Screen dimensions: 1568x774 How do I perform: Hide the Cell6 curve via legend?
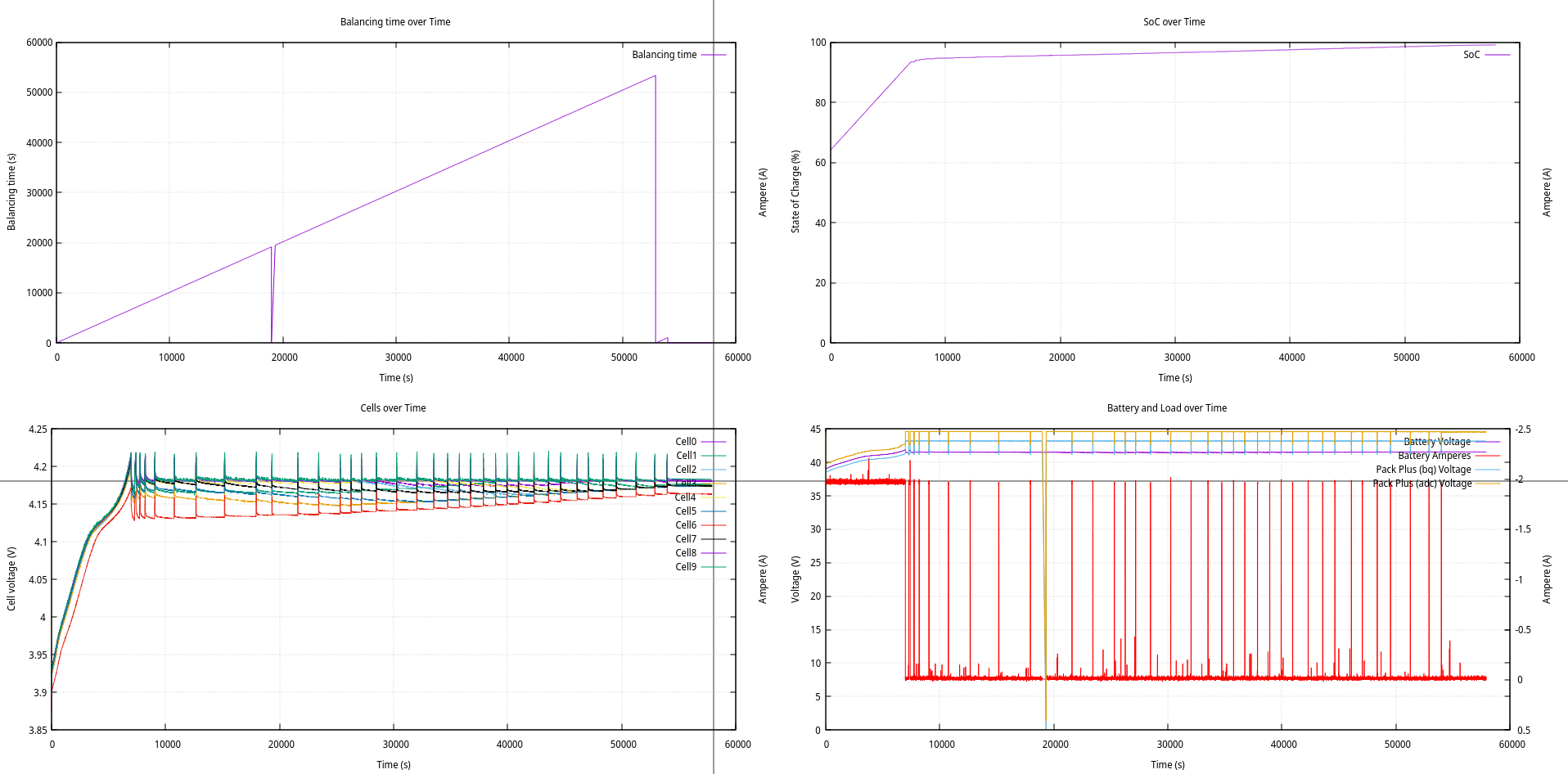(x=700, y=525)
